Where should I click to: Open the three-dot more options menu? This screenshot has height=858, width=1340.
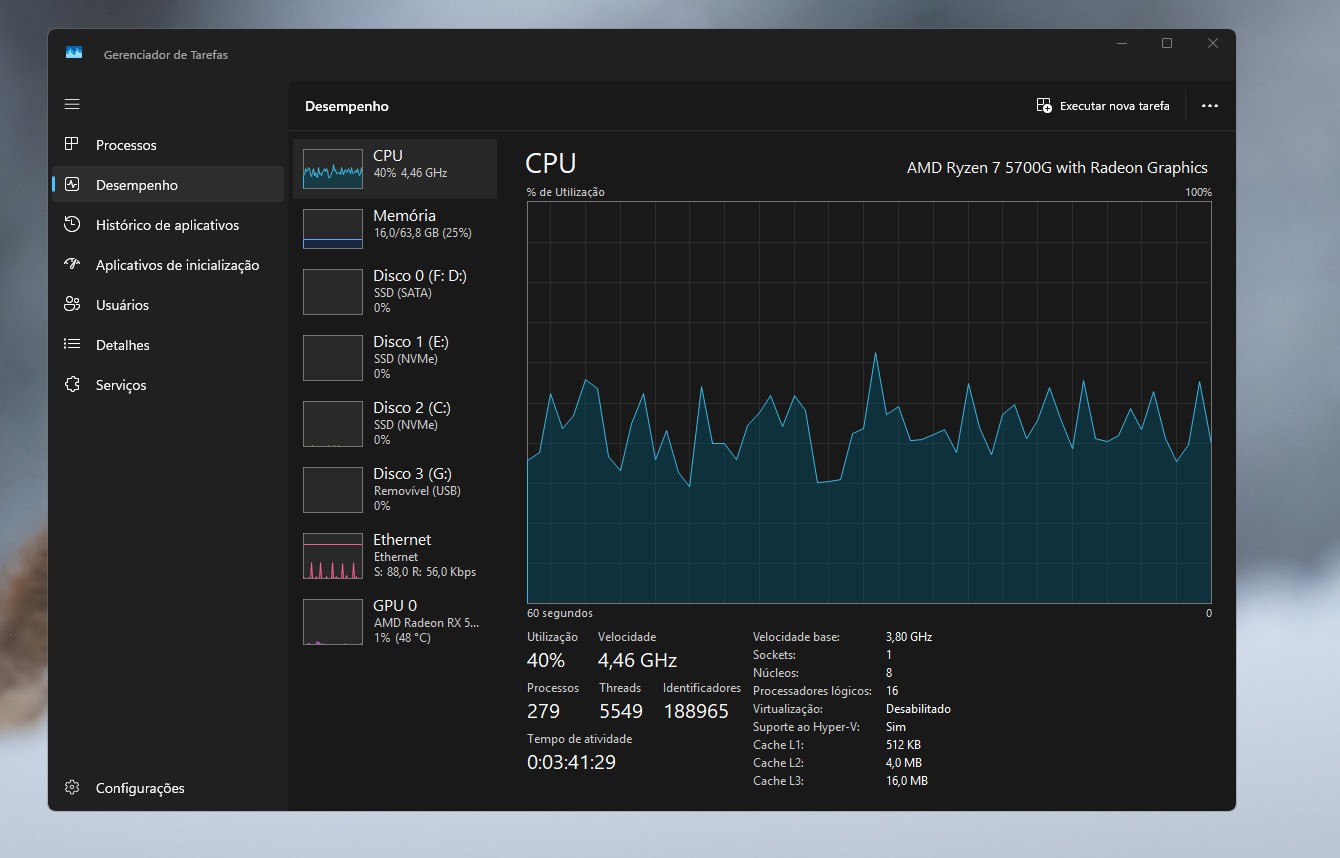(1209, 106)
